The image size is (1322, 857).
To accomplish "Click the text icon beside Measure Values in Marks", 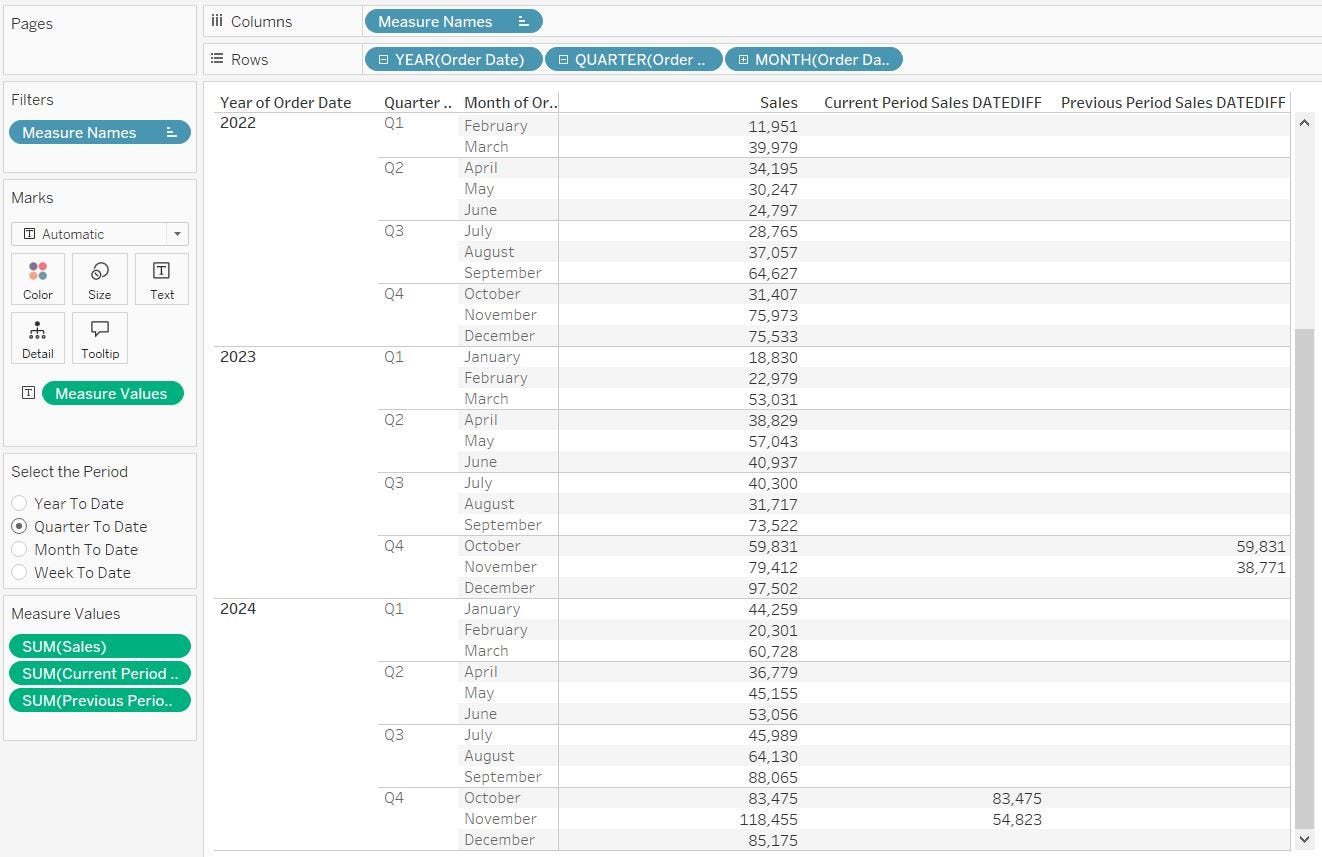I will coord(28,393).
